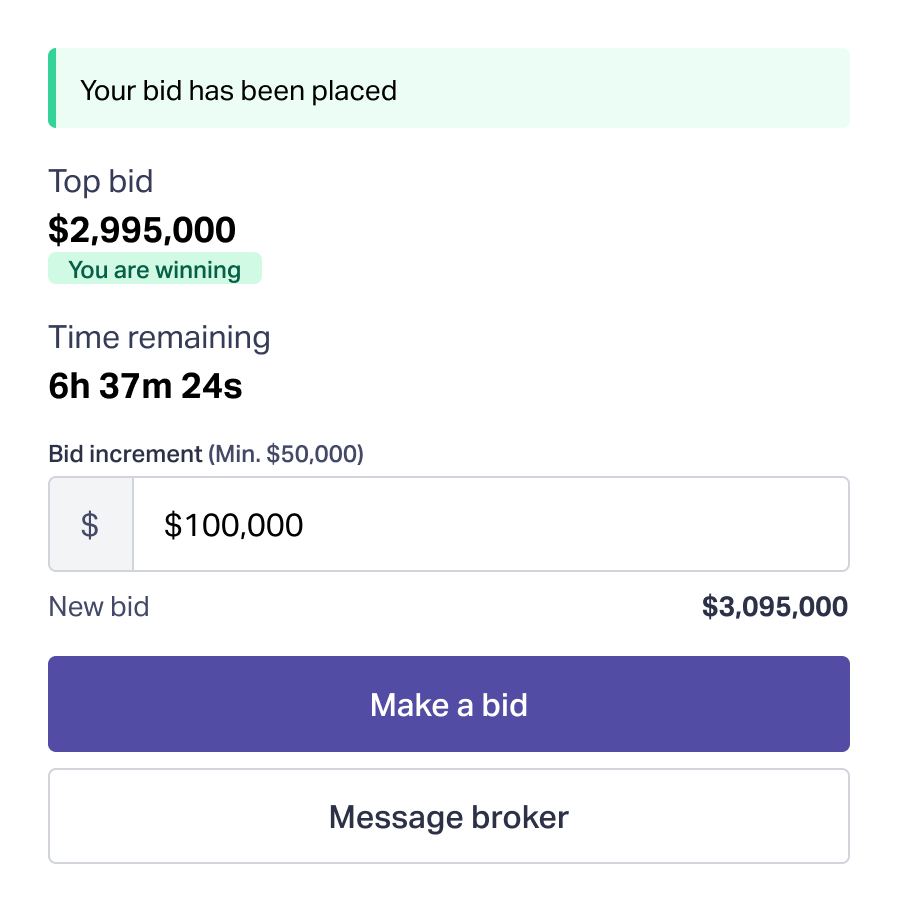Click the "Time remaining" heading
Viewport: 898px width, 916px height.
(x=159, y=337)
